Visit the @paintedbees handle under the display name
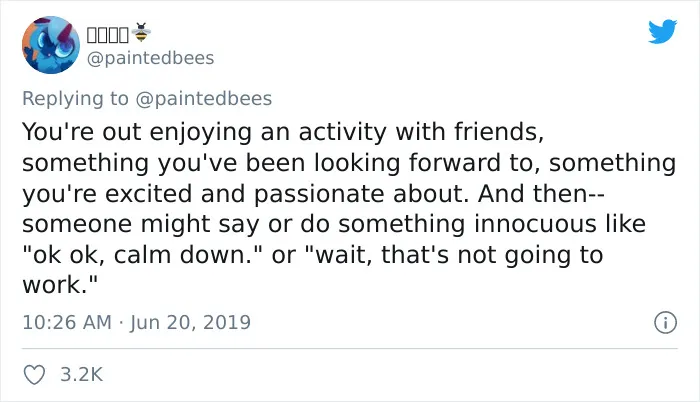 150,58
